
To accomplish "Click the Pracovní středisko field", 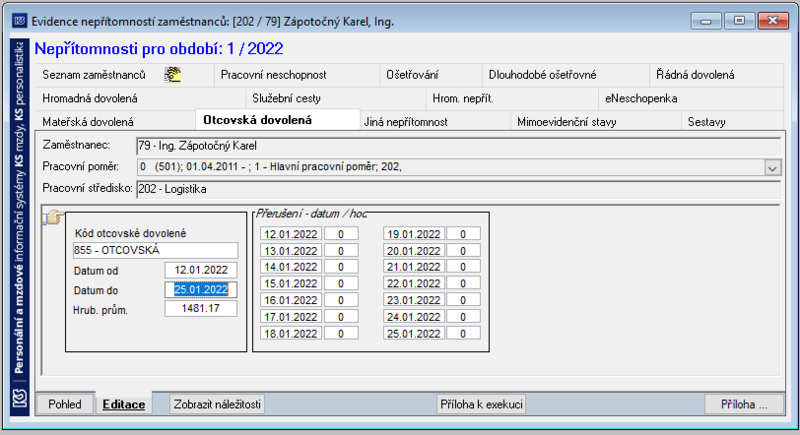I will (x=458, y=189).
